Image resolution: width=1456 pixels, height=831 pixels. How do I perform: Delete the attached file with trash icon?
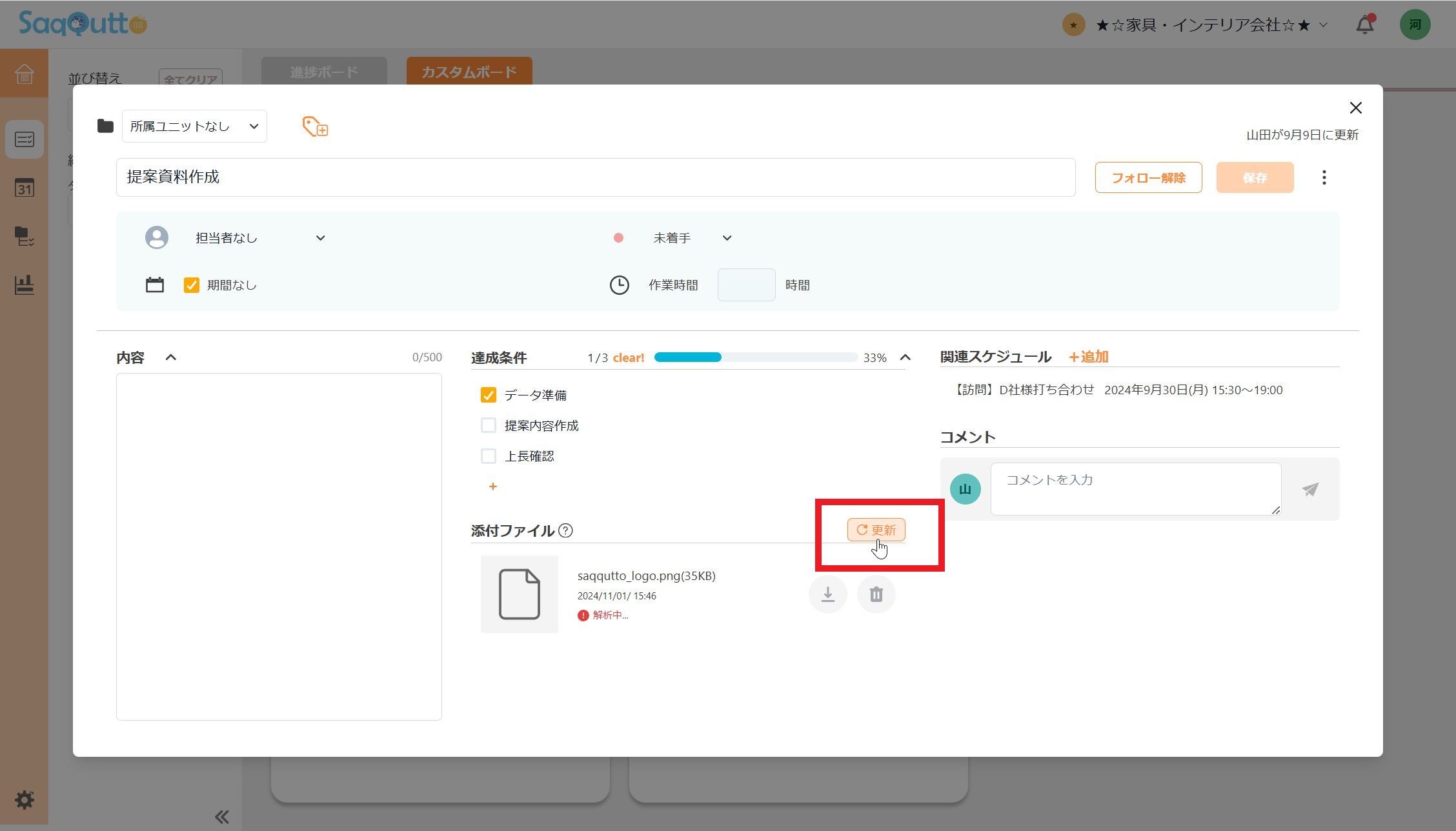[x=876, y=594]
